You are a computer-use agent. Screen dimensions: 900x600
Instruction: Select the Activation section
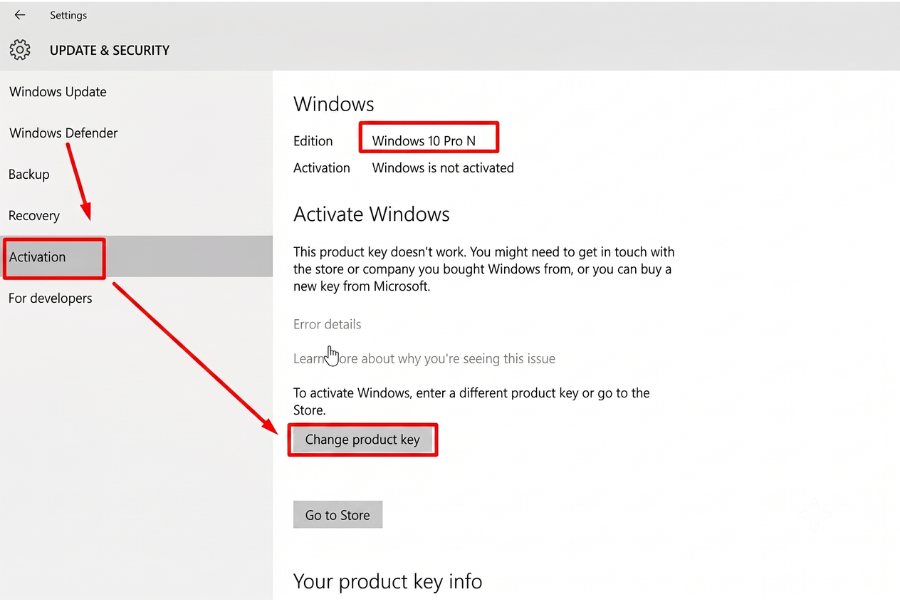[137, 257]
